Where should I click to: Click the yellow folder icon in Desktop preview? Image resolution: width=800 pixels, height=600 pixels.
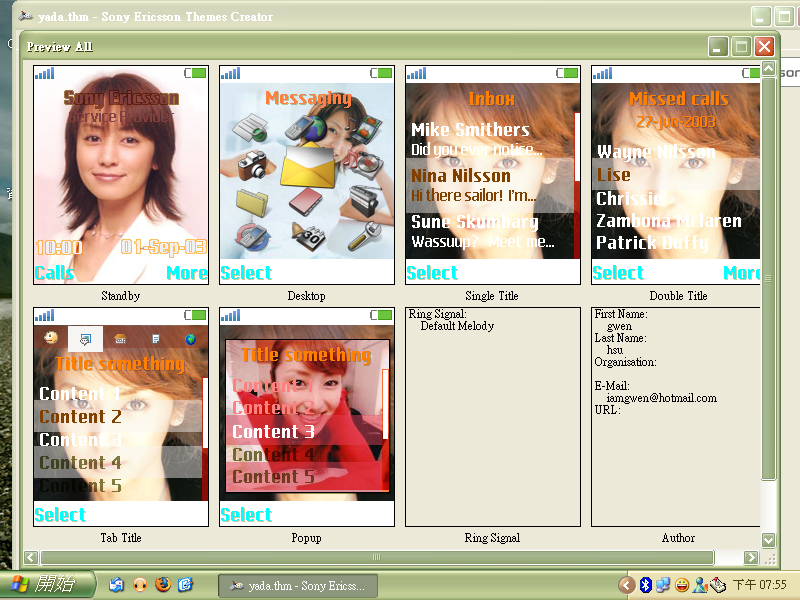coord(253,202)
